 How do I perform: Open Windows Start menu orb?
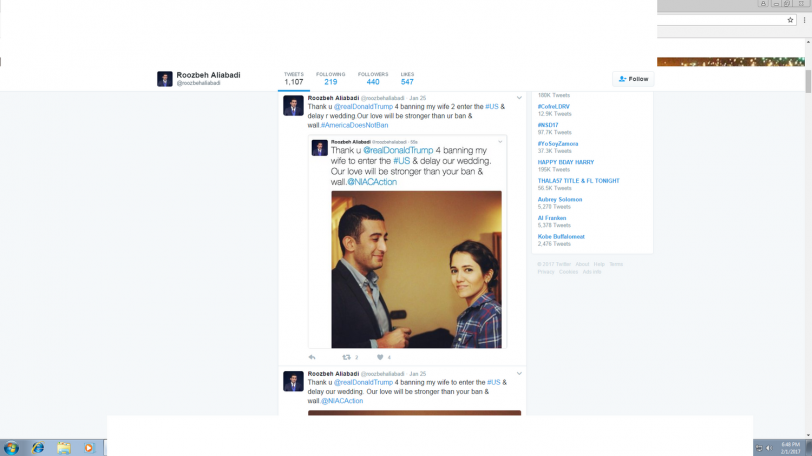coord(11,448)
